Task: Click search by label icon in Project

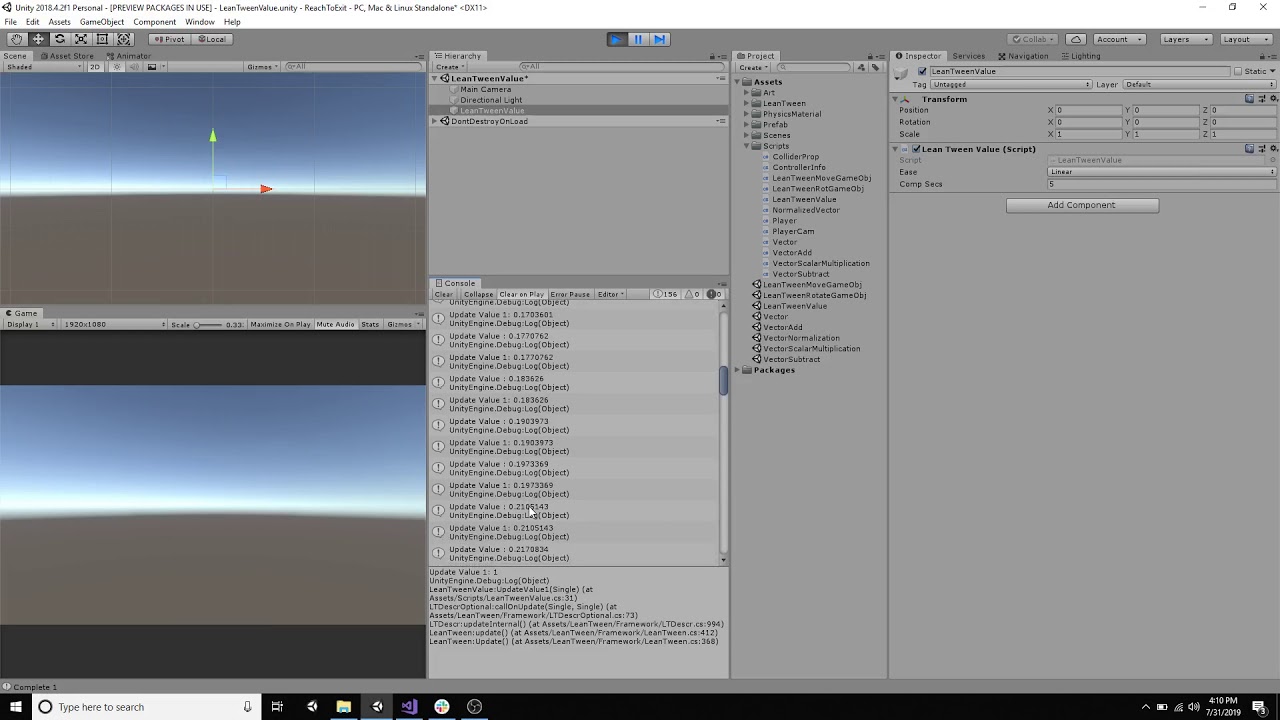Action: pyautogui.click(x=874, y=67)
